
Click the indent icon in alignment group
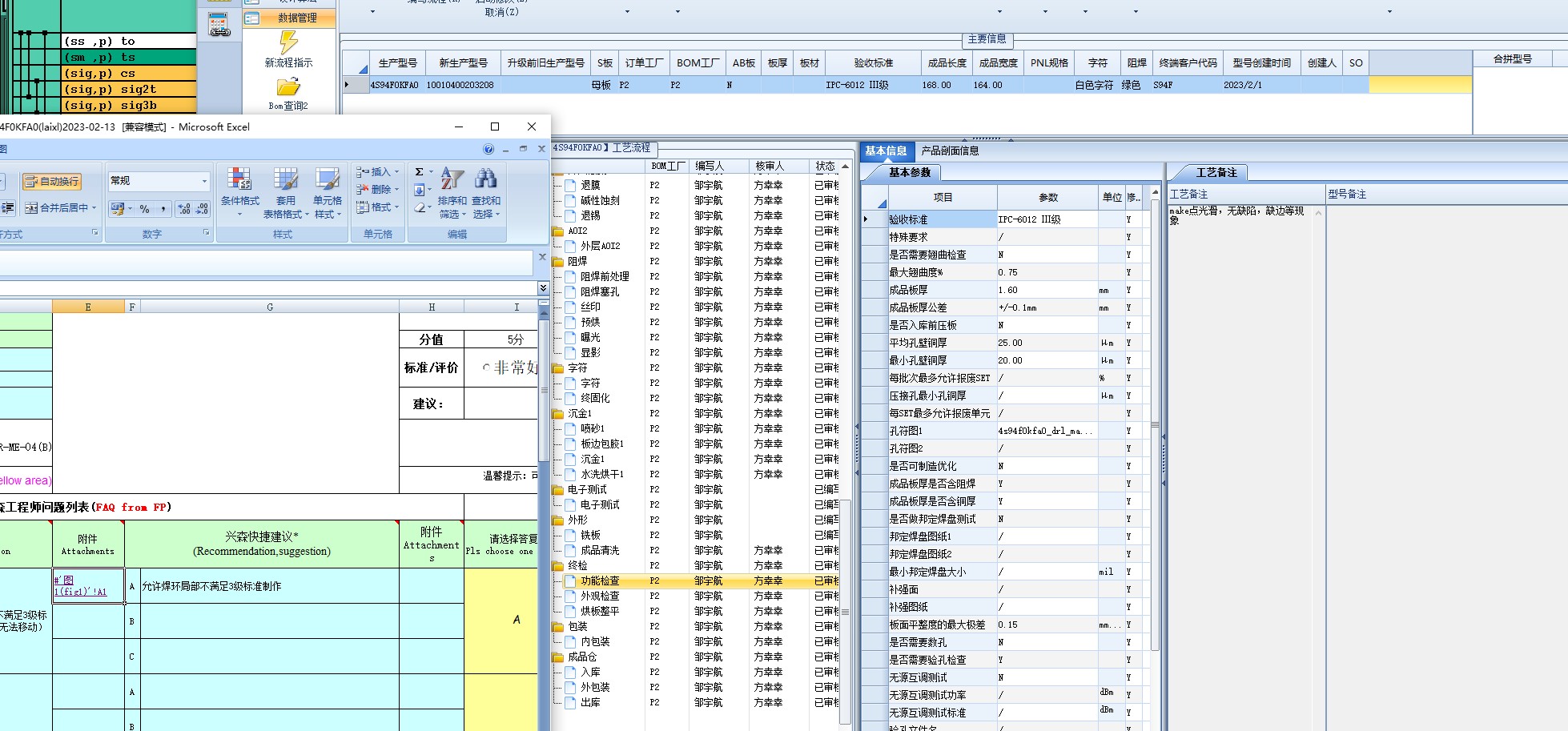point(8,208)
